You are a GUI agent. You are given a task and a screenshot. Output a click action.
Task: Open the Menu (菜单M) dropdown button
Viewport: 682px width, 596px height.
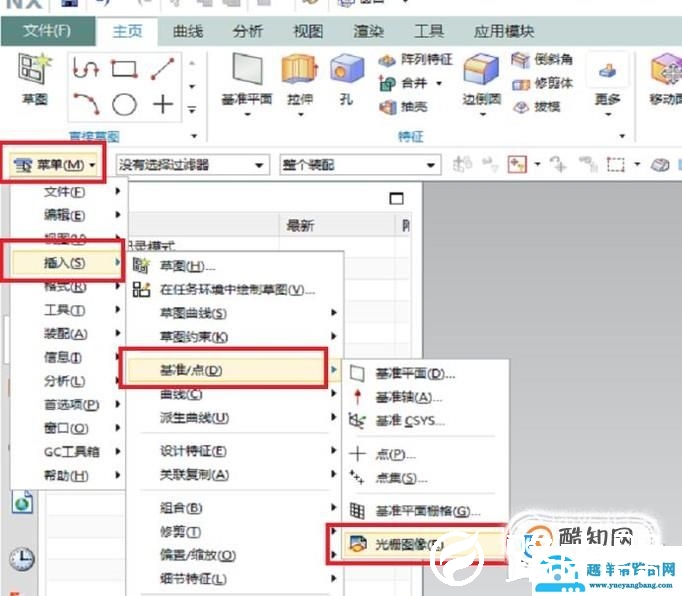(x=53, y=165)
